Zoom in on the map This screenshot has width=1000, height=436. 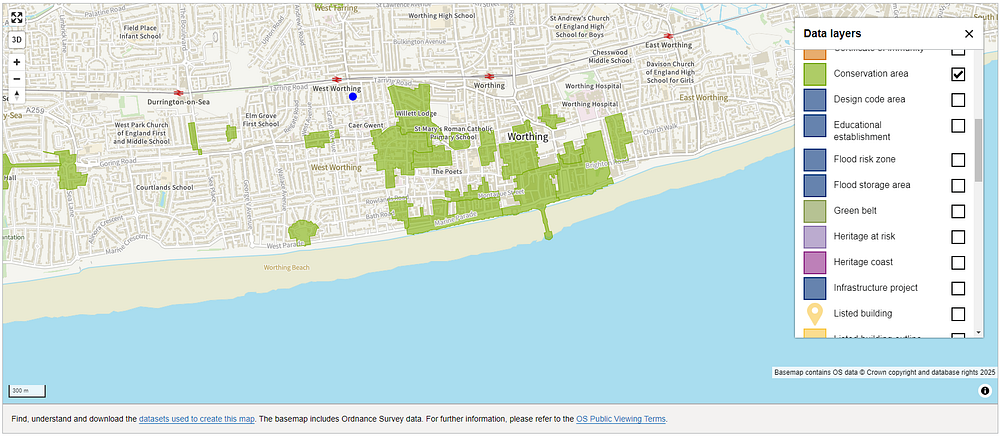17,62
